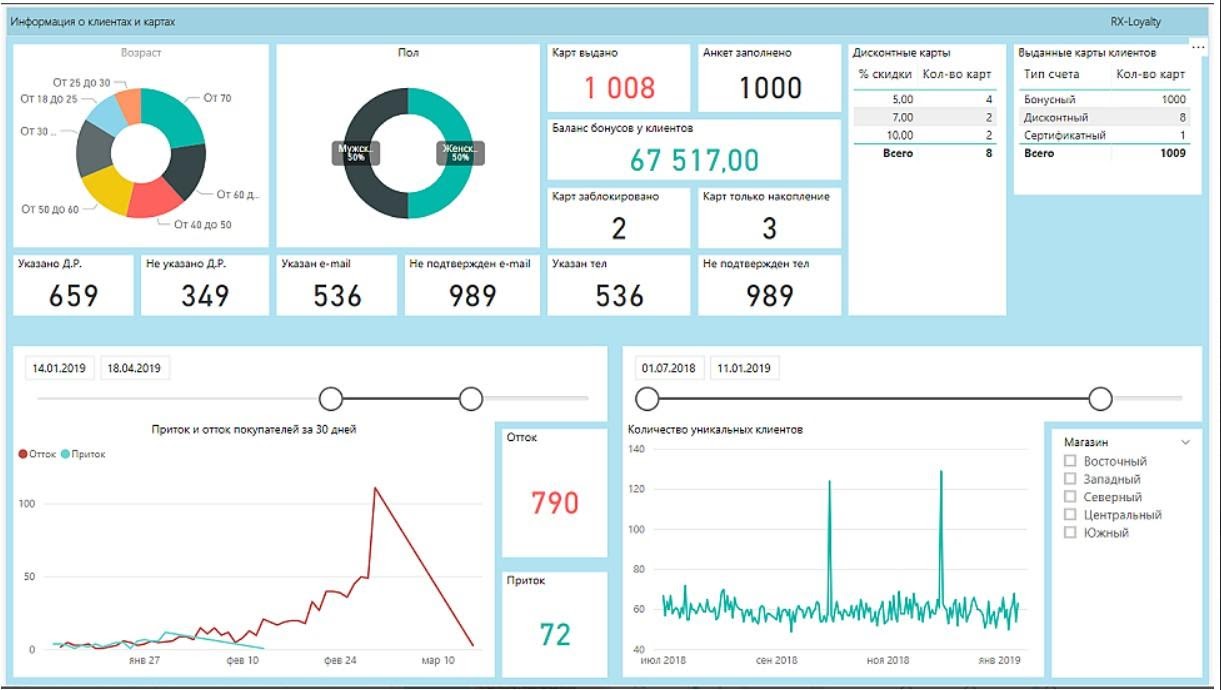
Task: Click the Указано Д.Р. value 659
Action: click(73, 296)
